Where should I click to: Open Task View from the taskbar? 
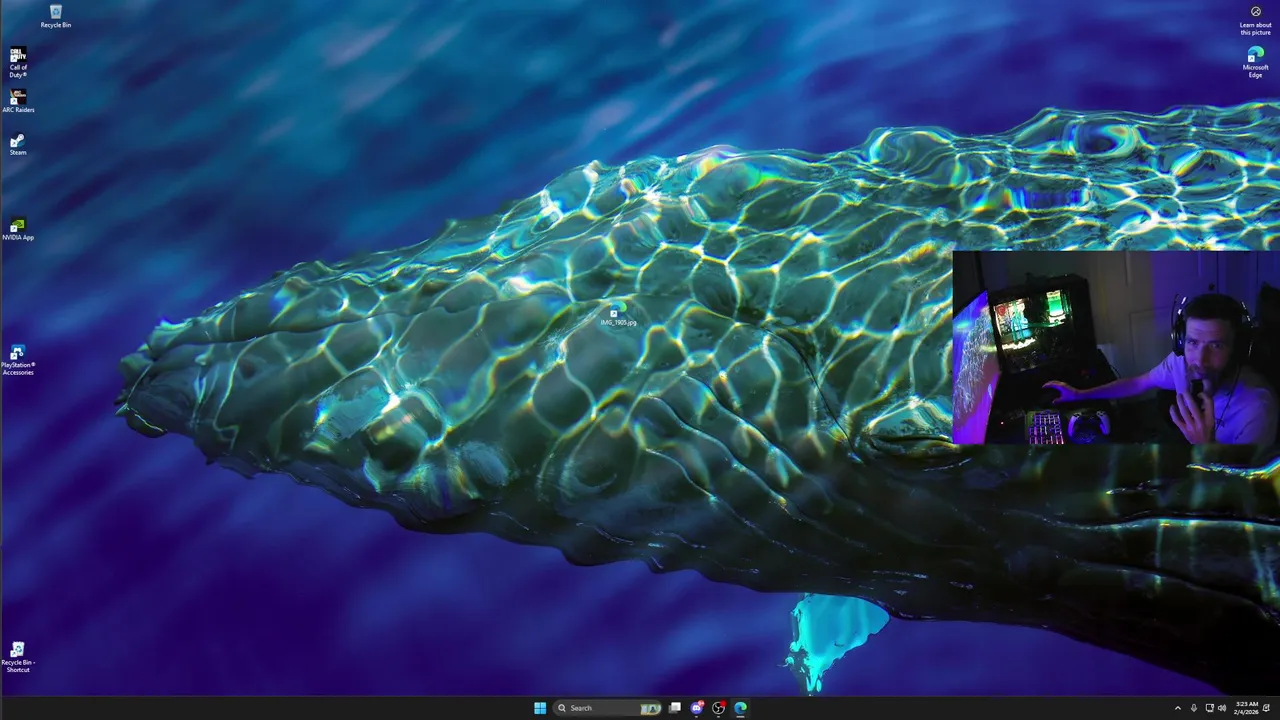tap(675, 708)
